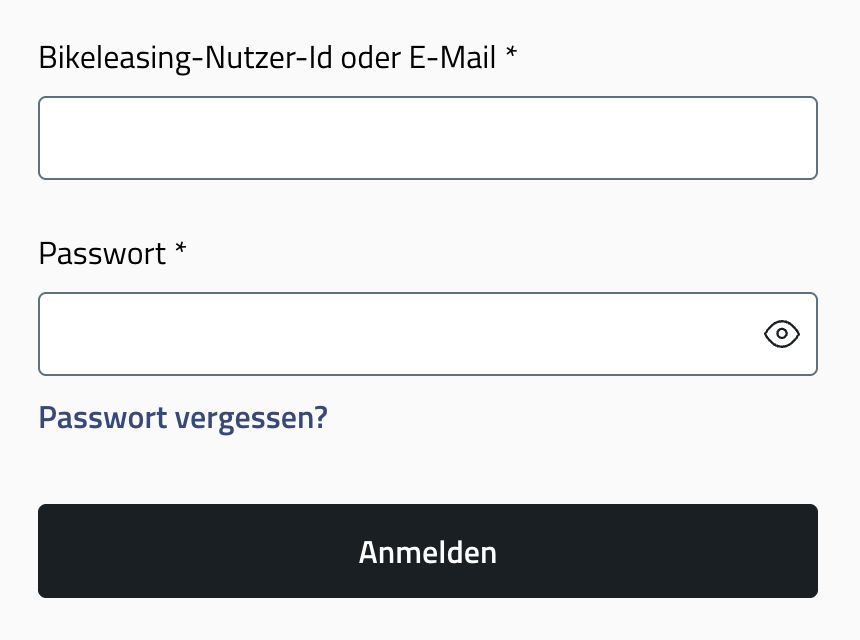The width and height of the screenshot is (860, 640).
Task: Follow the blue forgotten password link
Action: coord(183,418)
